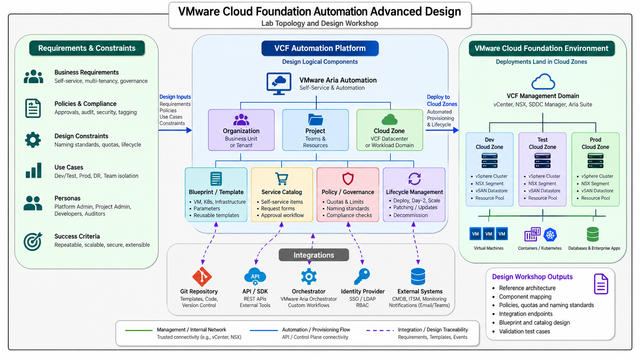The image size is (640, 360).
Task: Click the blue Automation / Provisioning Flow legend line
Action: click(264, 330)
